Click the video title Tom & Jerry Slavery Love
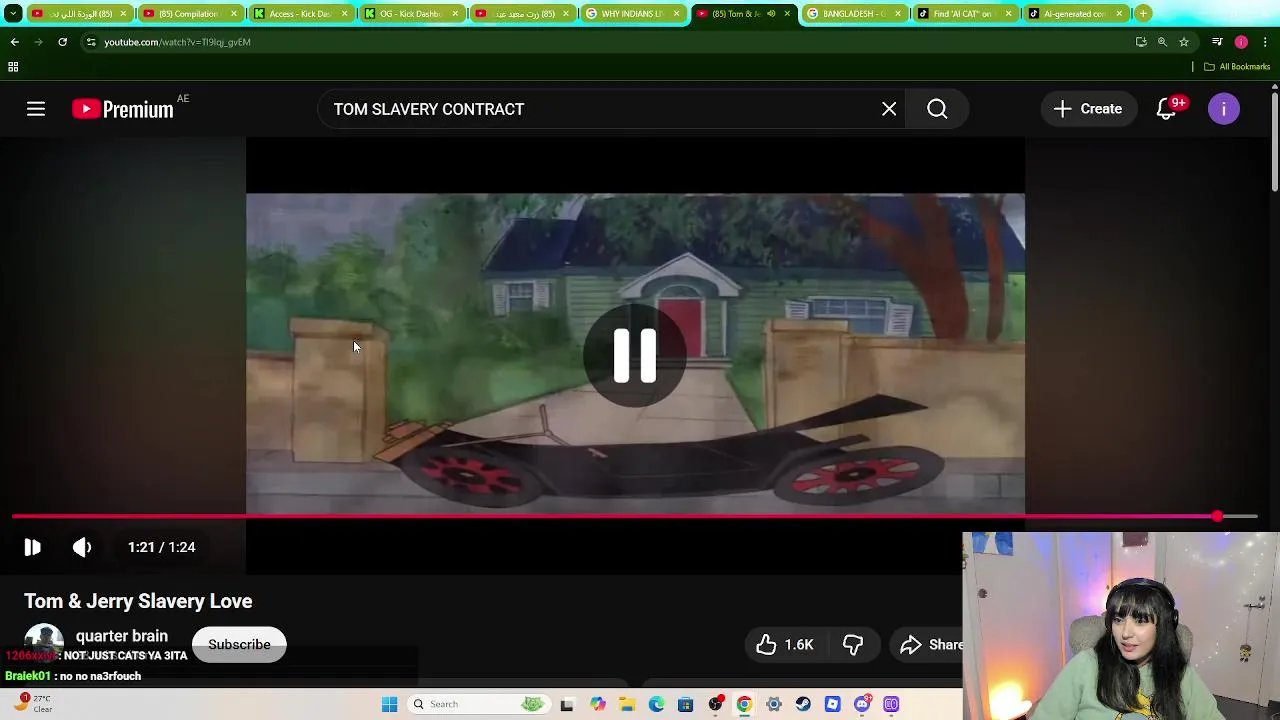The height and width of the screenshot is (720, 1280). pyautogui.click(x=138, y=601)
